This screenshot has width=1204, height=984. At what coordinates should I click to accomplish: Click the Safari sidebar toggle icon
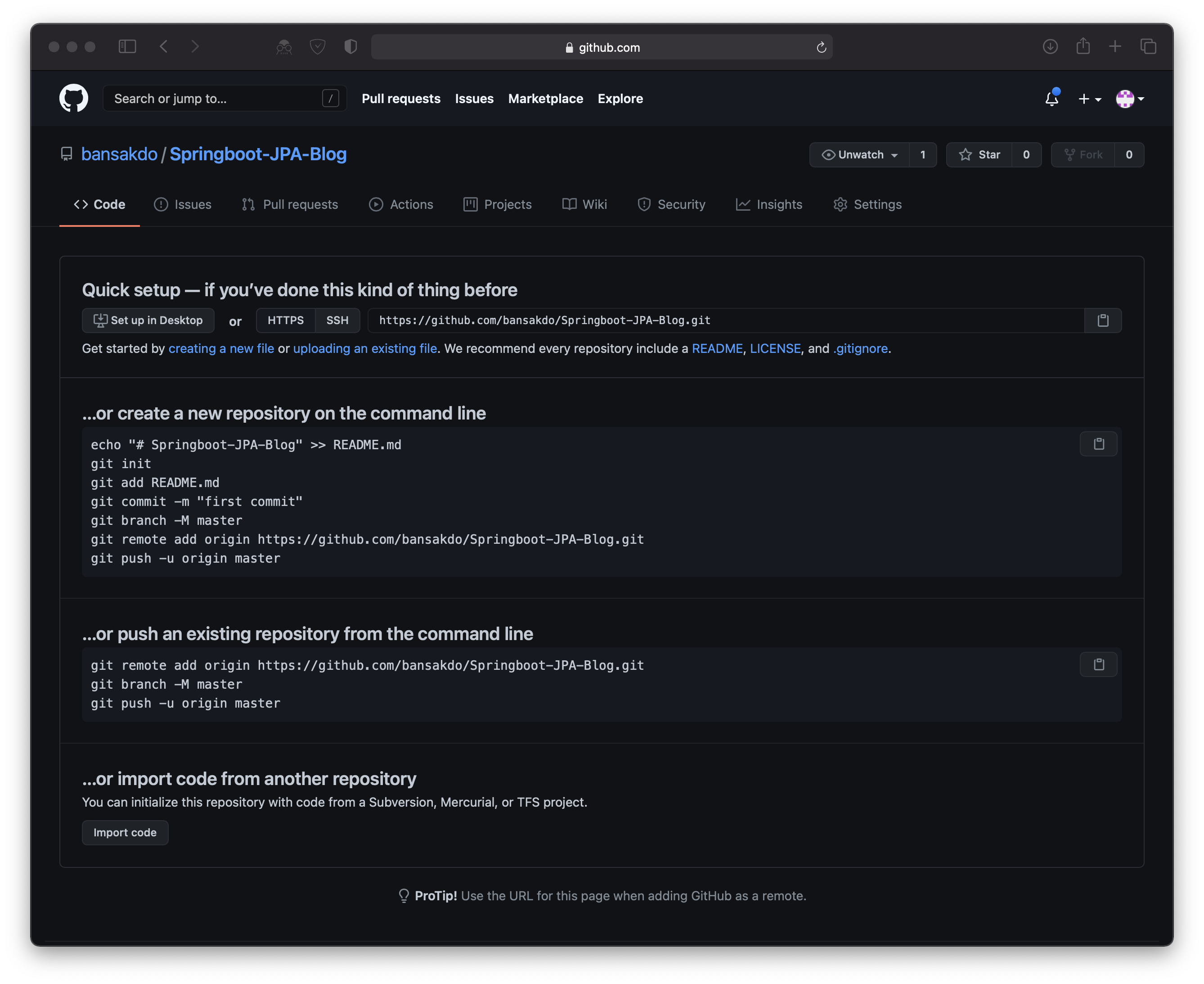[x=127, y=46]
